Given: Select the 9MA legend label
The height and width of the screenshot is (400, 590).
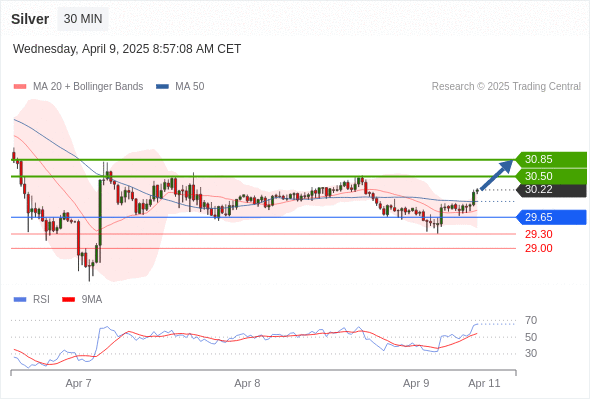Looking at the screenshot, I should (x=92, y=300).
